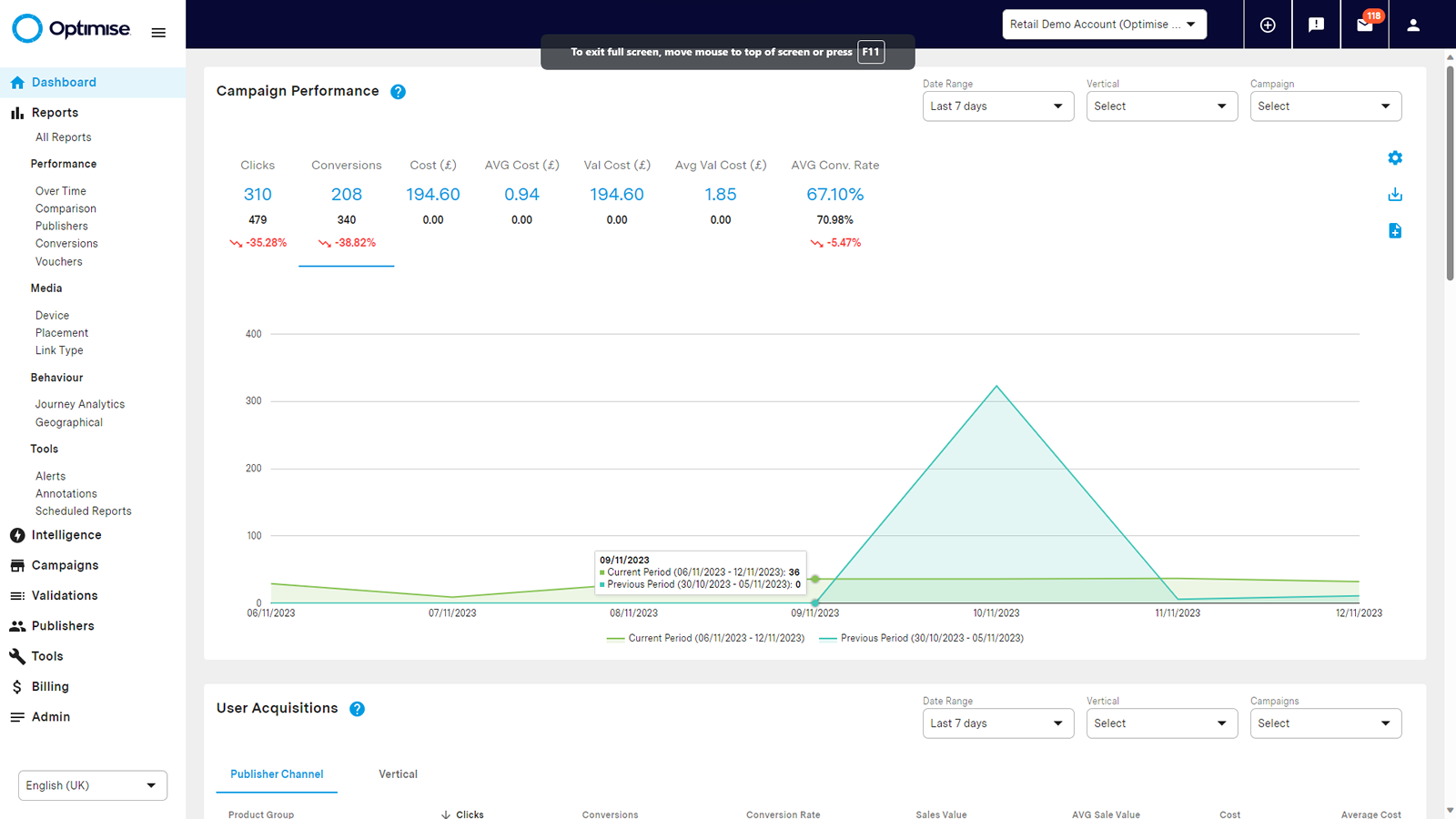Download the Campaign Performance data
This screenshot has width=1456, height=819.
1394,194
